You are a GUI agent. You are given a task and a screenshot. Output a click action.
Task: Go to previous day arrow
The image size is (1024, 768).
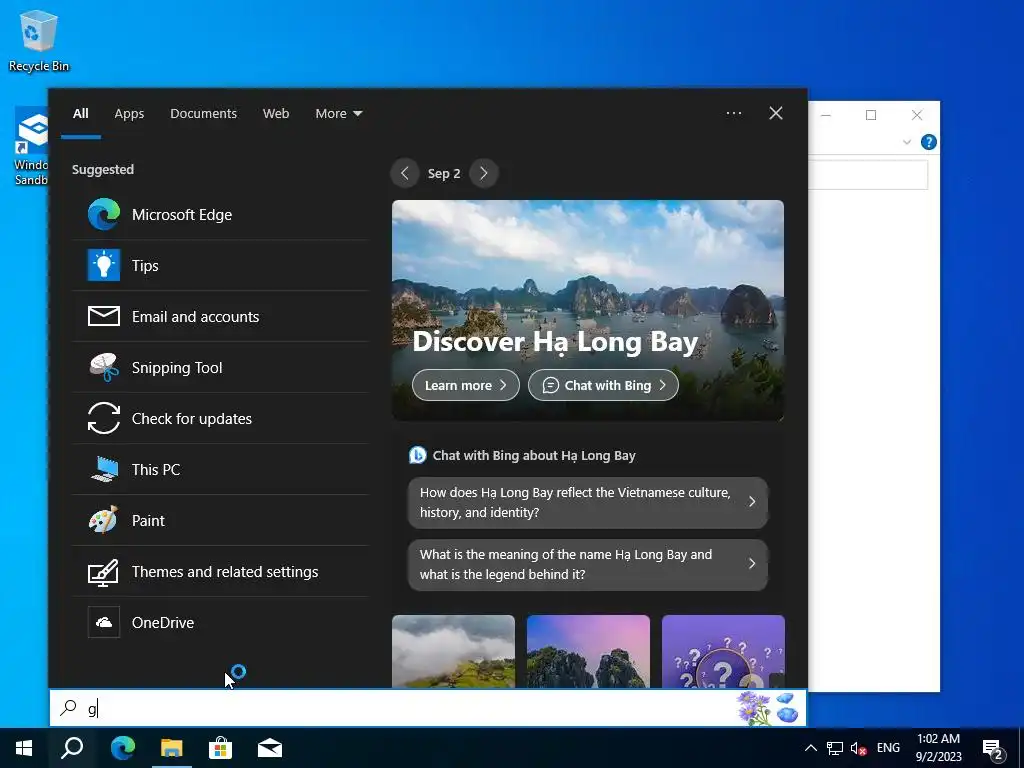click(x=405, y=173)
